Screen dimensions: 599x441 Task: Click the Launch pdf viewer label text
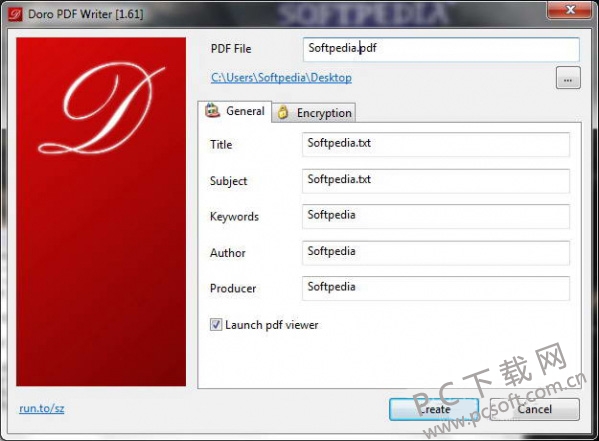click(x=272, y=325)
